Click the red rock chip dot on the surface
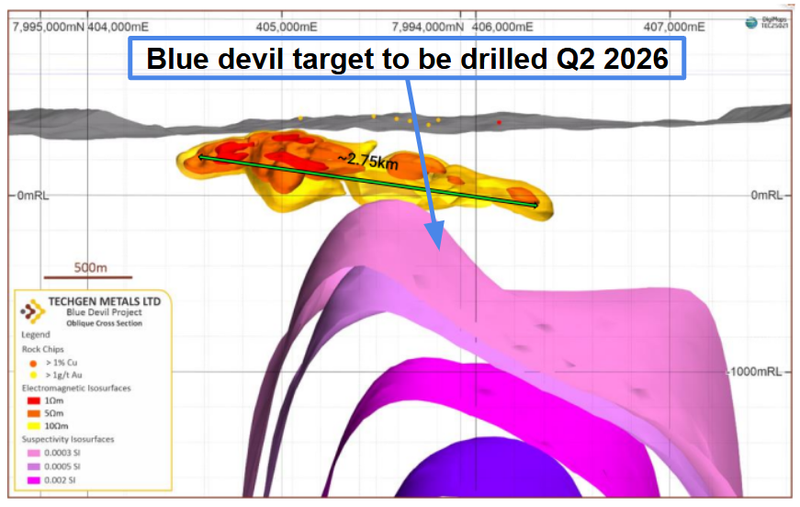This screenshot has width=800, height=507. (501, 123)
